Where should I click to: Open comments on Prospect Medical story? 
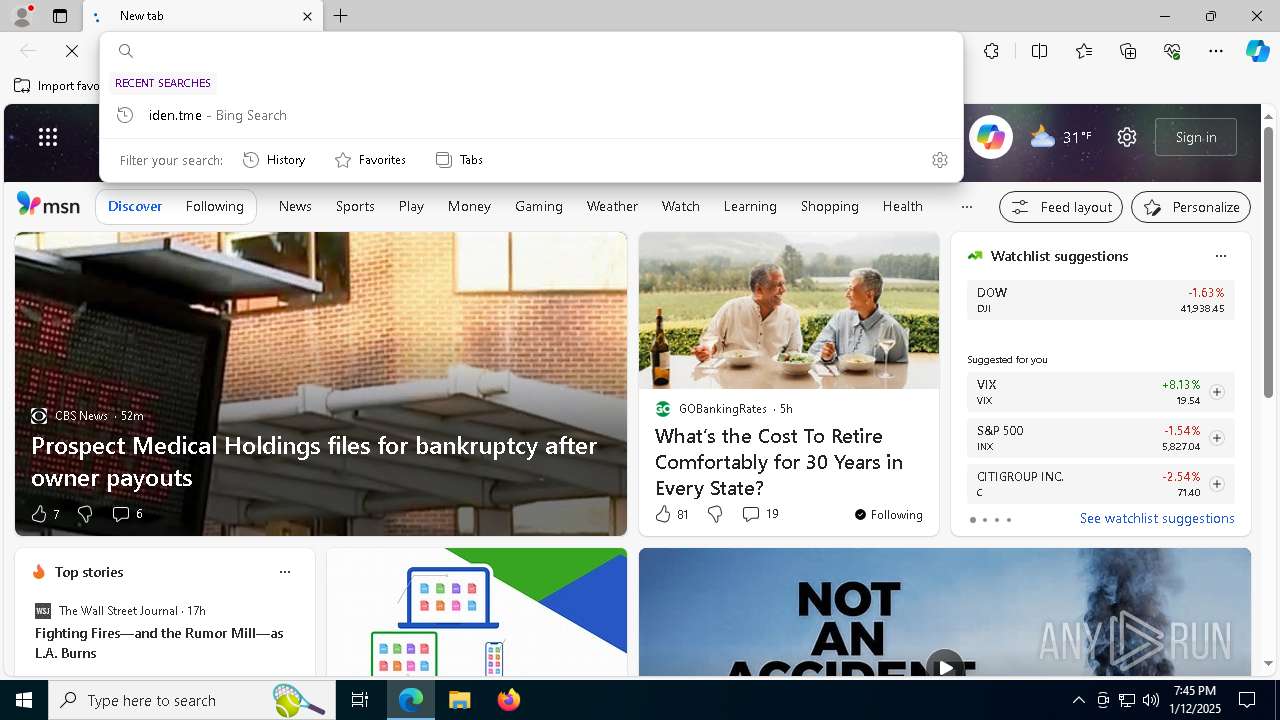(x=127, y=514)
